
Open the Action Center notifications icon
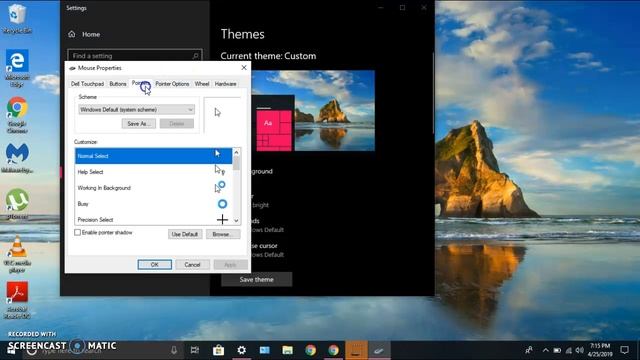pos(624,350)
